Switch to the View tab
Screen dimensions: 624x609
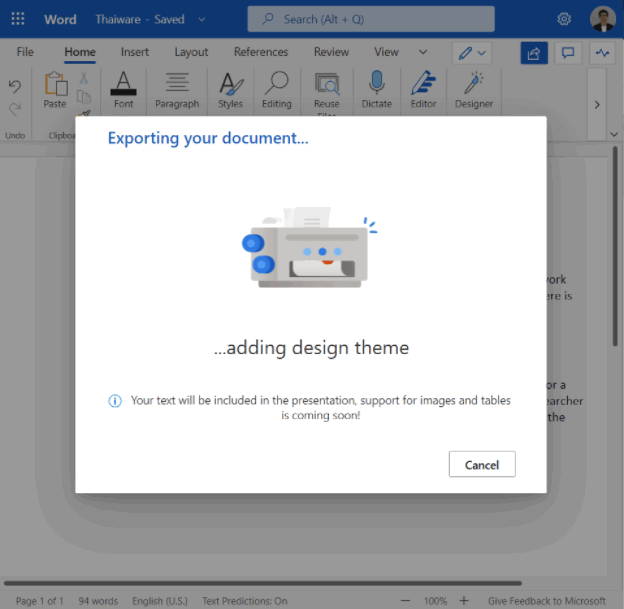pyautogui.click(x=386, y=52)
